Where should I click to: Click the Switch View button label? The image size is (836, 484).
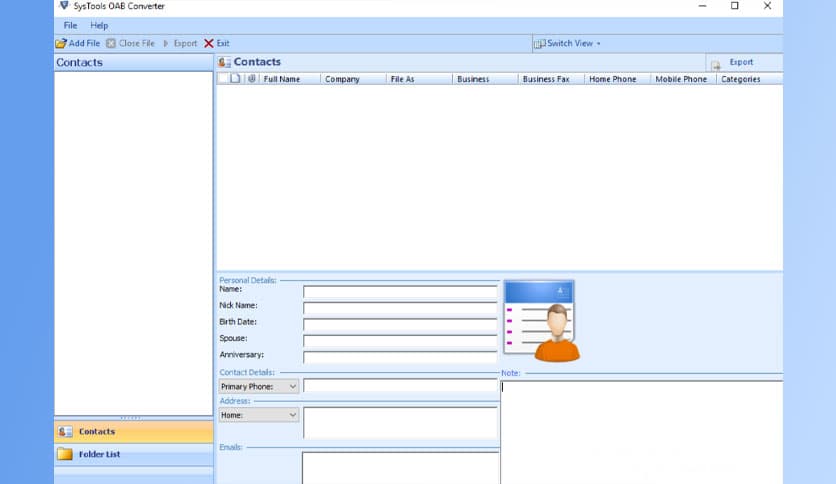pyautogui.click(x=570, y=43)
